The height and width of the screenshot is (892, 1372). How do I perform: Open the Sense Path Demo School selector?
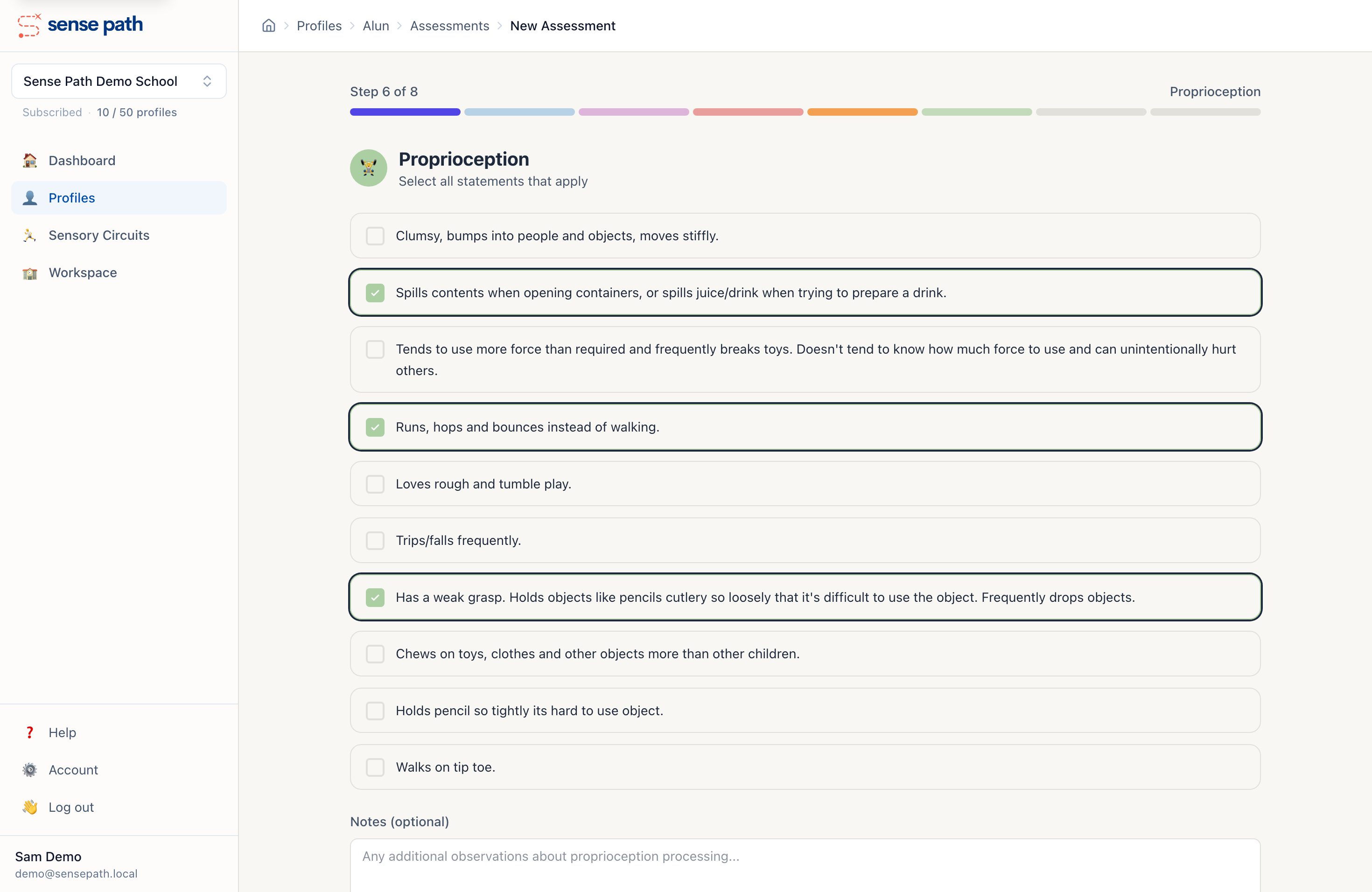pos(119,81)
